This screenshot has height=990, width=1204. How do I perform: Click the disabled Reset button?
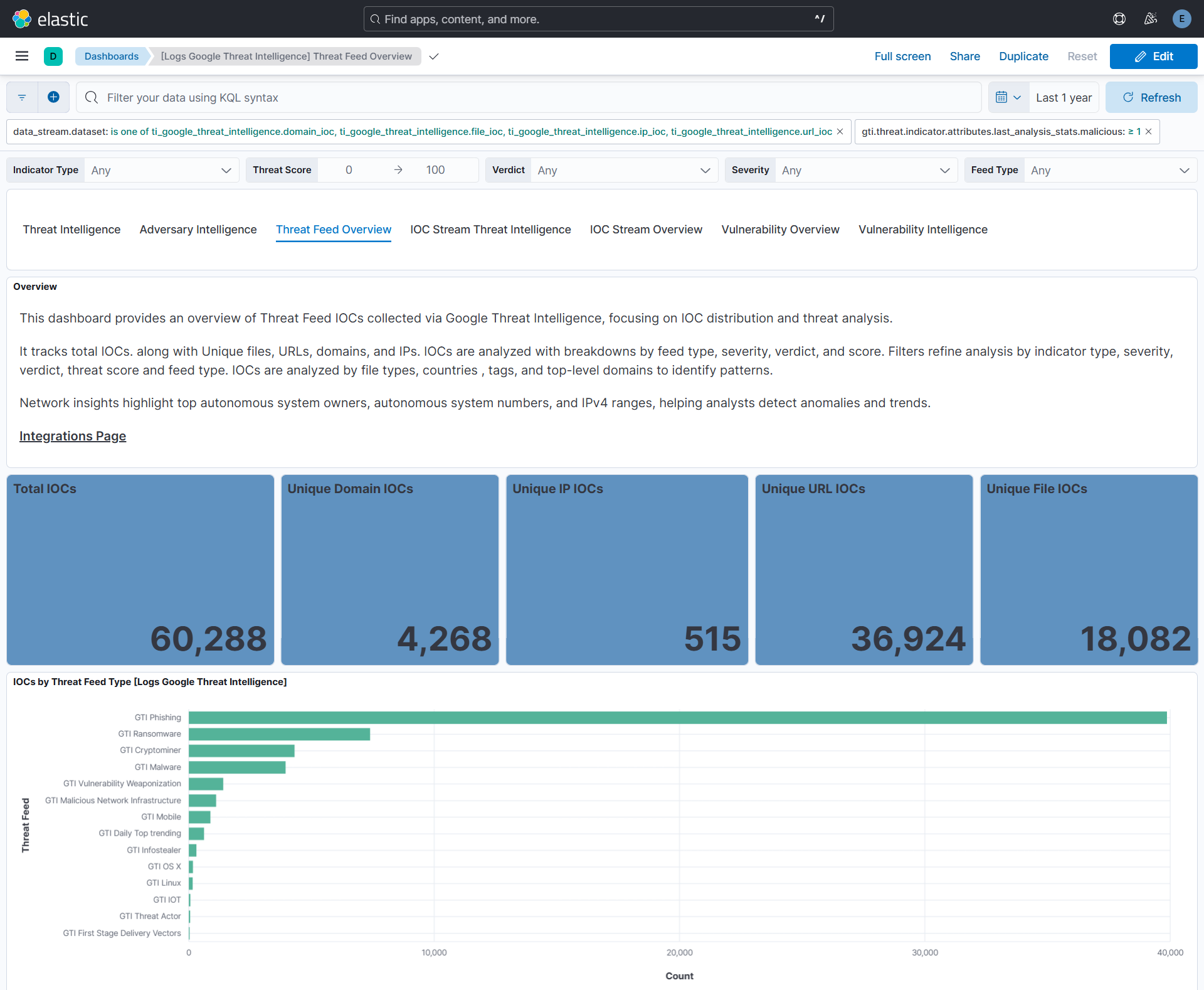pos(1082,56)
